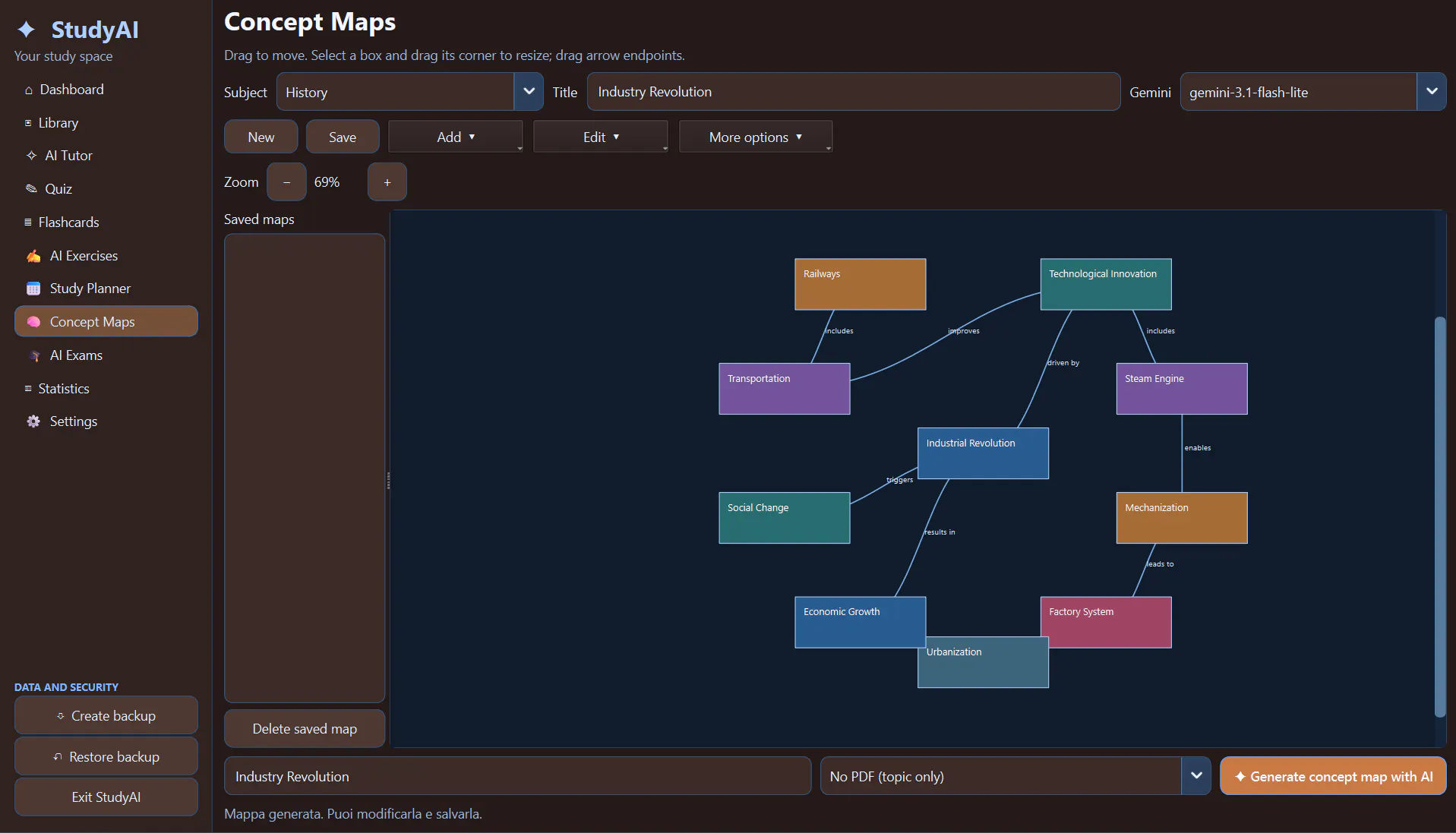Click Delete saved map button
The image size is (1456, 833).
(305, 729)
